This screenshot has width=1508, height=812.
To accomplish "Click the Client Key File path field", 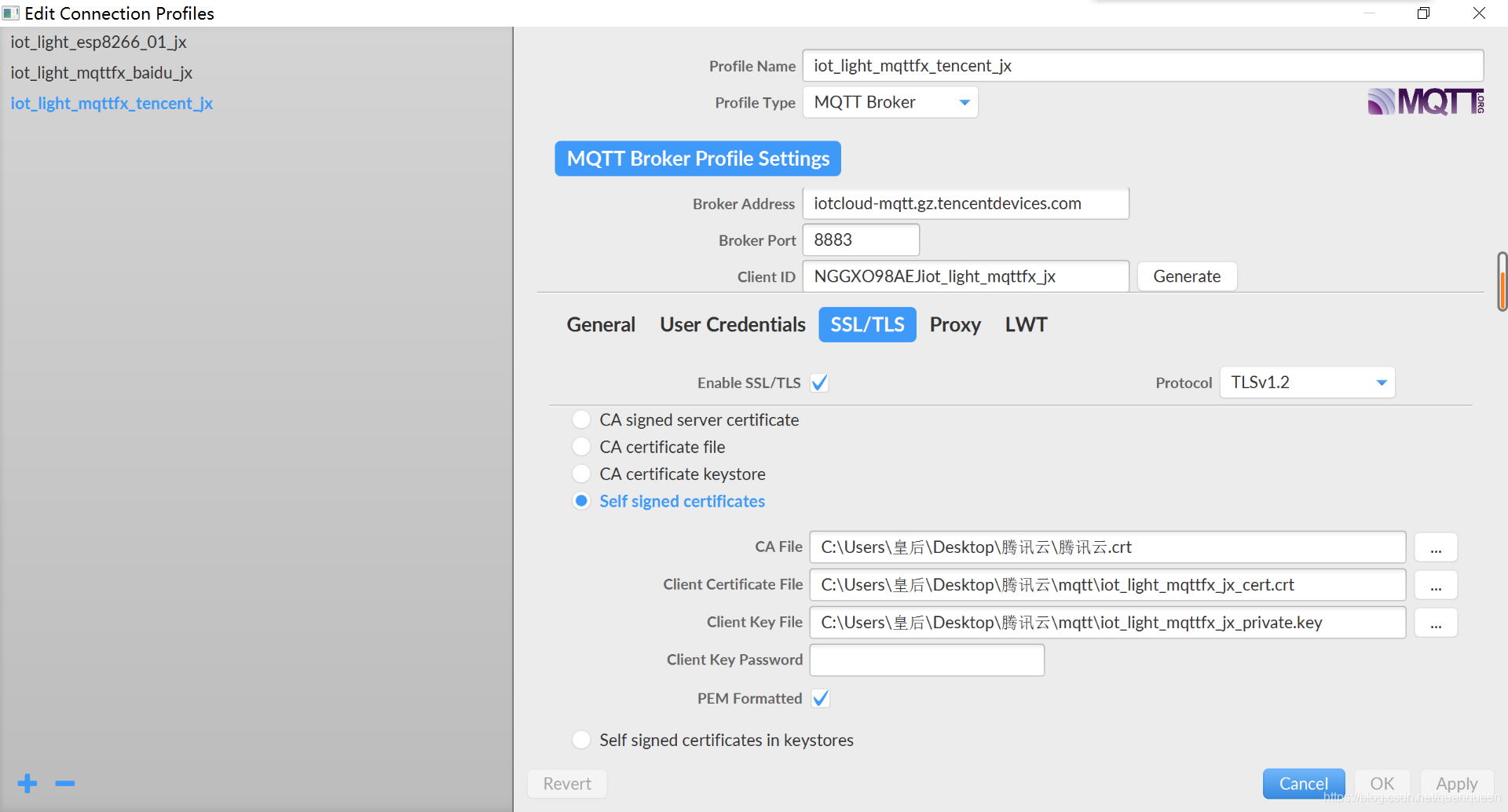I will [1107, 623].
